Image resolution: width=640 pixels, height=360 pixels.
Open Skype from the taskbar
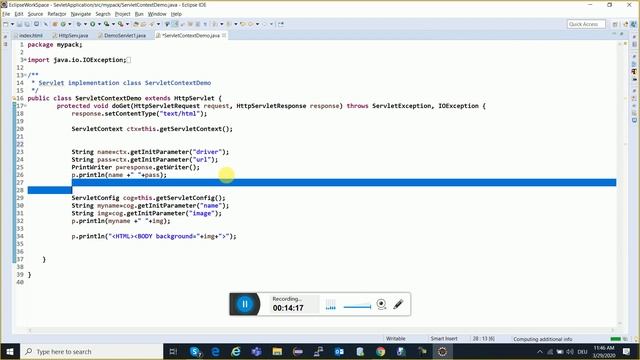[x=196, y=351]
